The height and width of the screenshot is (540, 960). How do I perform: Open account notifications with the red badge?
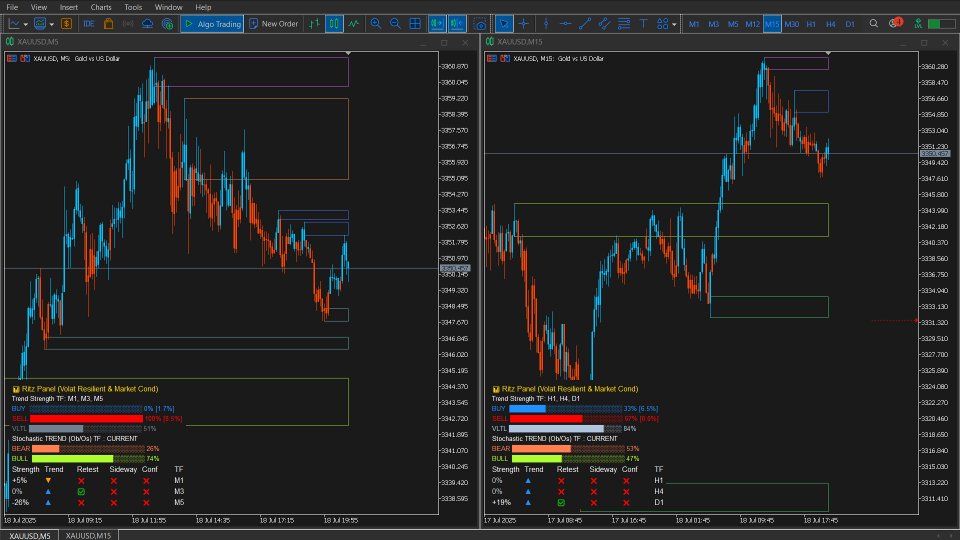tap(896, 23)
